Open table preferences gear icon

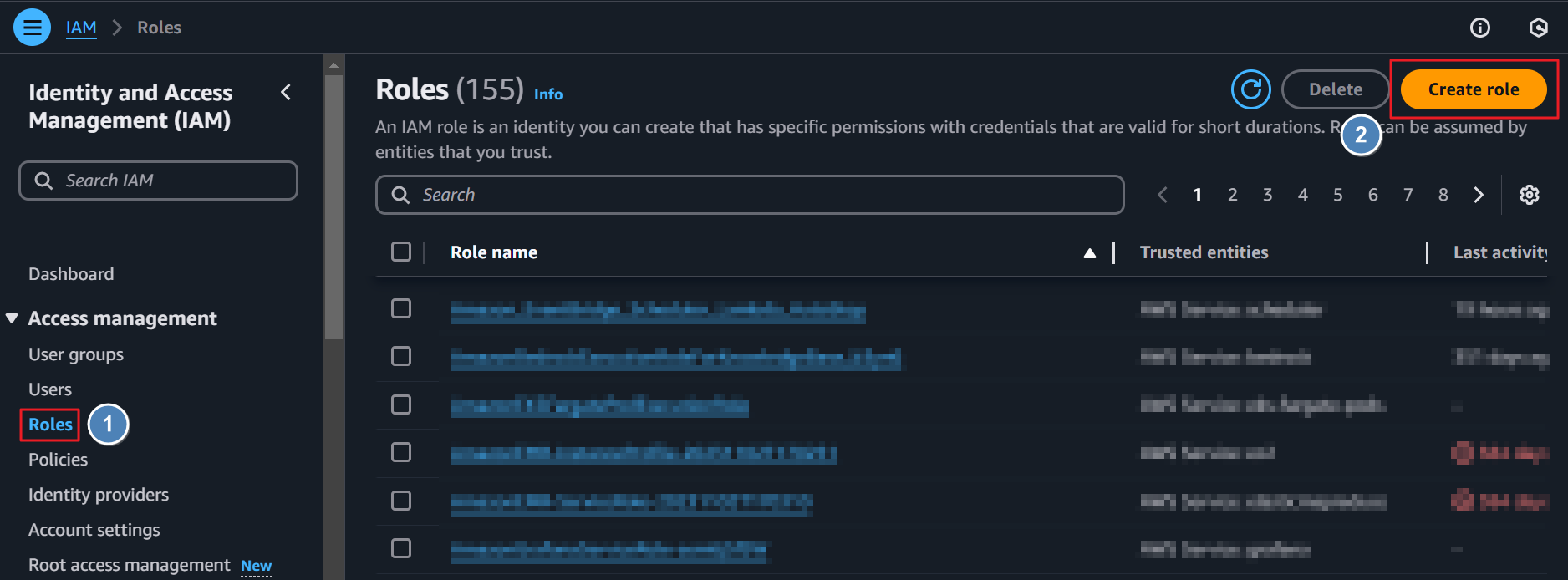click(1529, 195)
